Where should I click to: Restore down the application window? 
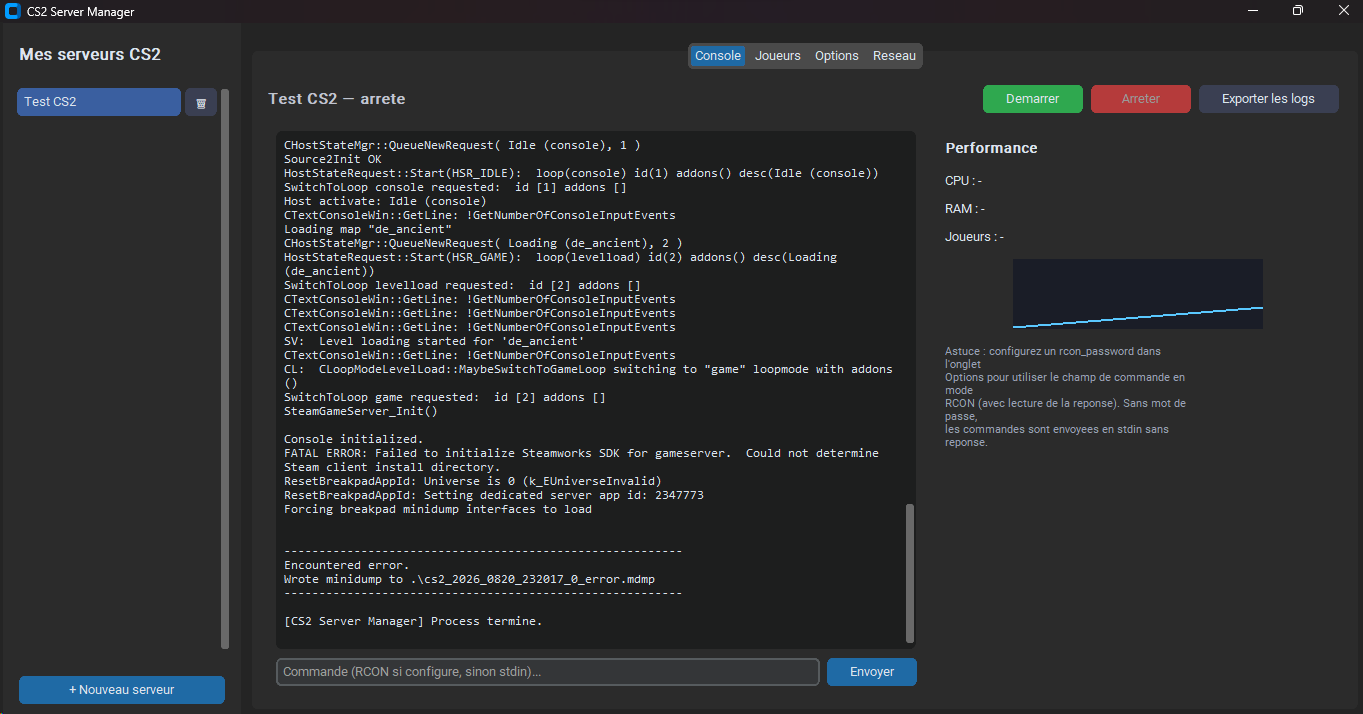[1298, 11]
